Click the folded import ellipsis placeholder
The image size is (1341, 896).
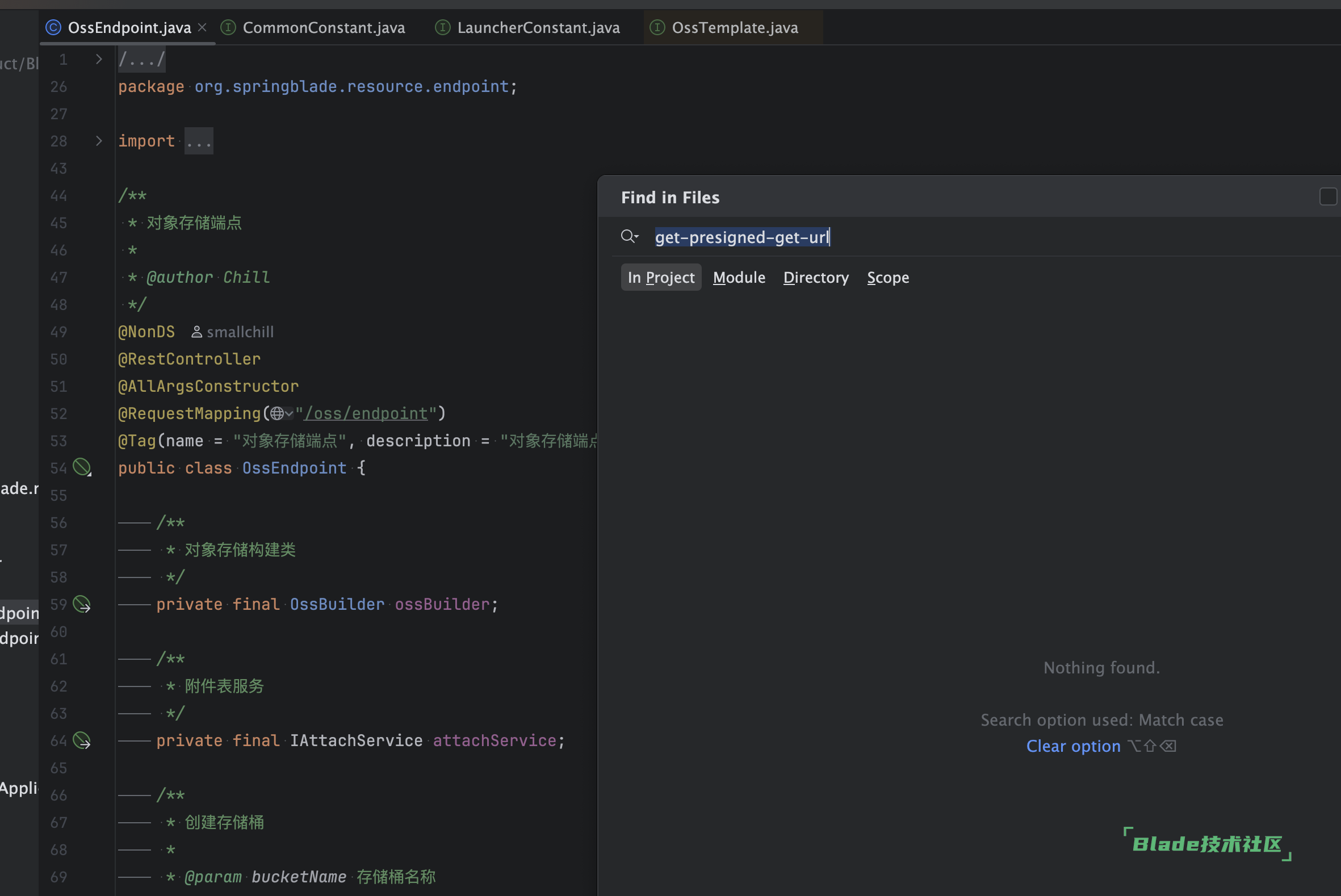199,141
